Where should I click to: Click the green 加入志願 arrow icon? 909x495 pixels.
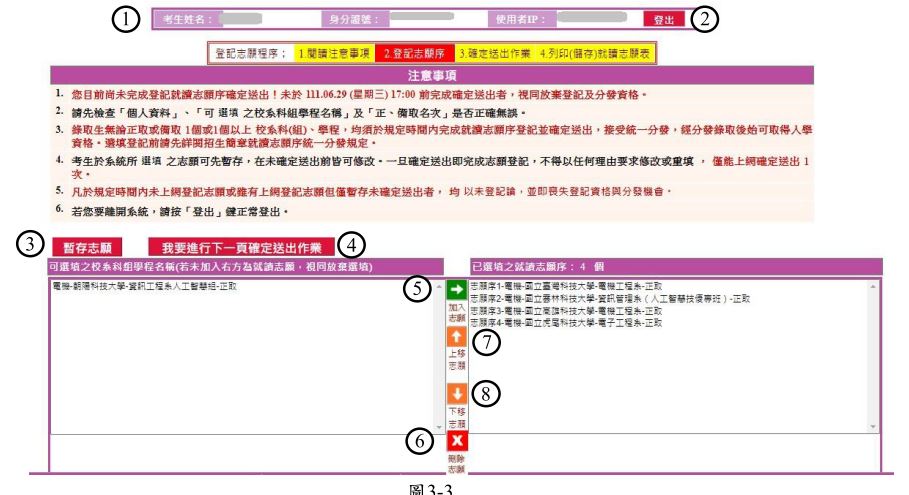[x=457, y=290]
